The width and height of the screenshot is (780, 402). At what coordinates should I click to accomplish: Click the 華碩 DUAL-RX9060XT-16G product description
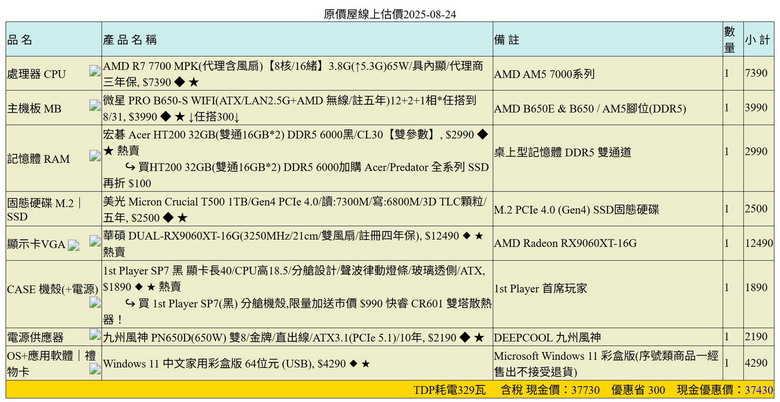pyautogui.click(x=293, y=243)
